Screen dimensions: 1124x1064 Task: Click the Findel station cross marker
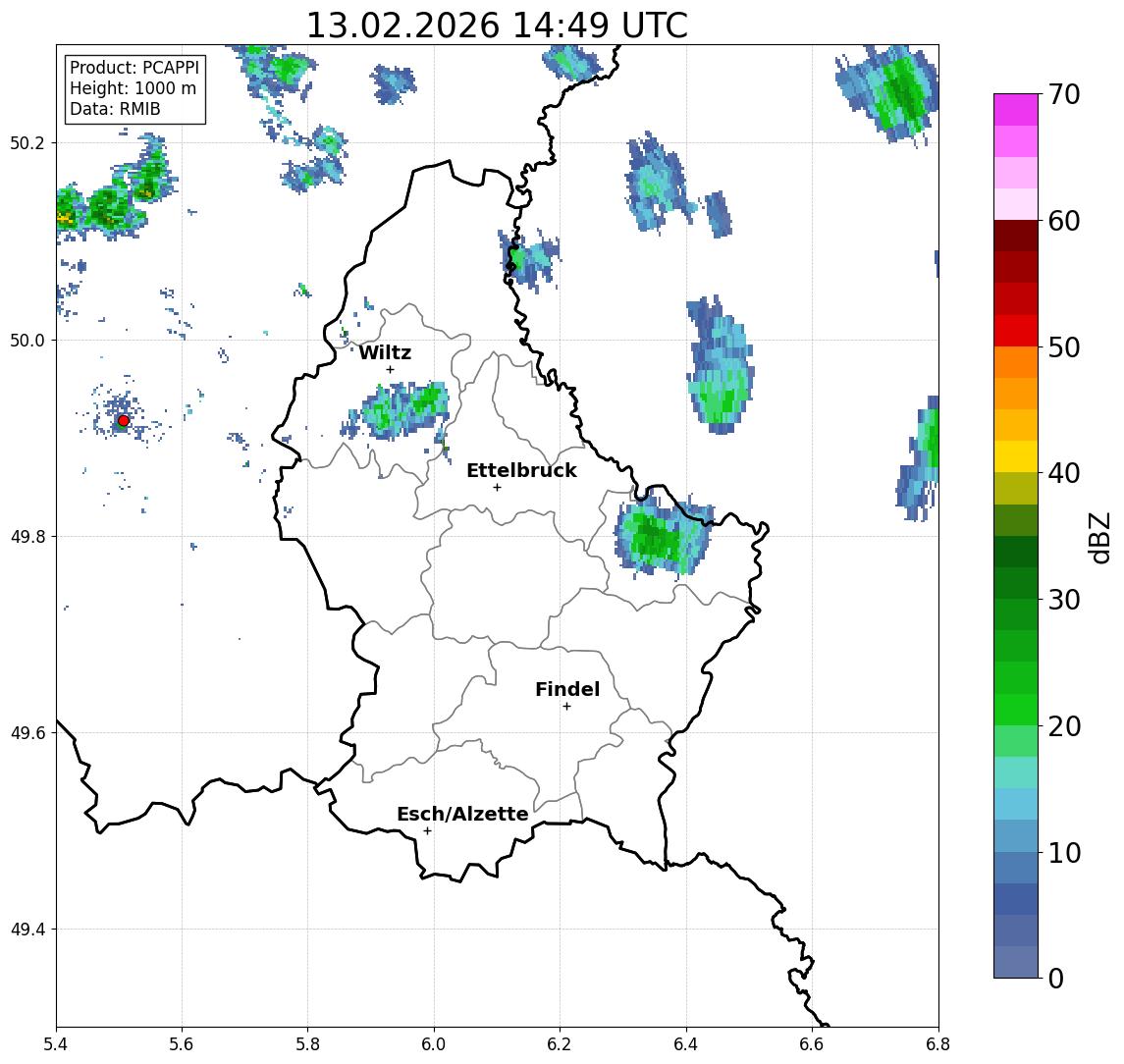click(x=566, y=707)
